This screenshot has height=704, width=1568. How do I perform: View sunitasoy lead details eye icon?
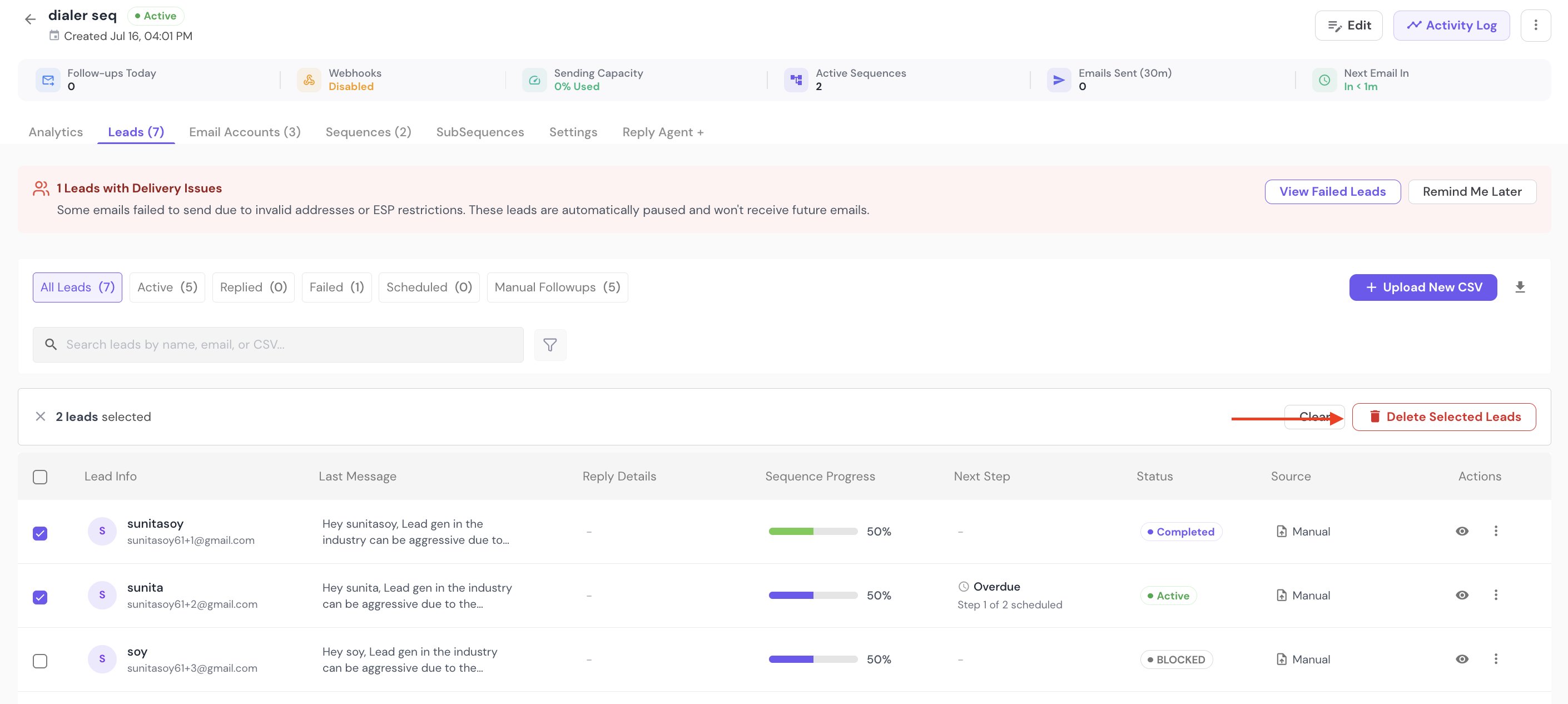[1462, 532]
